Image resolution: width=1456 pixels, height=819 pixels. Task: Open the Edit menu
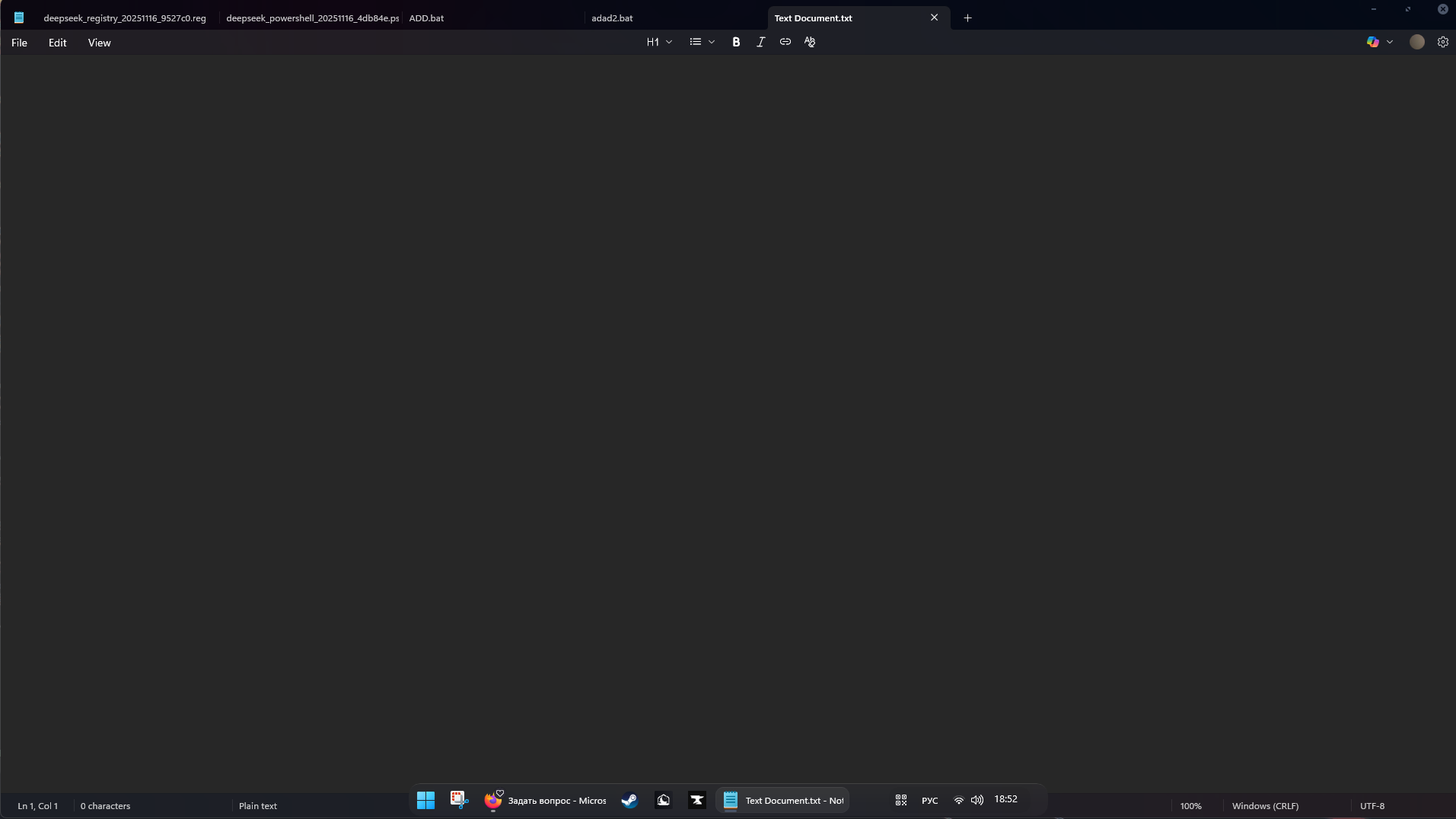click(x=58, y=43)
